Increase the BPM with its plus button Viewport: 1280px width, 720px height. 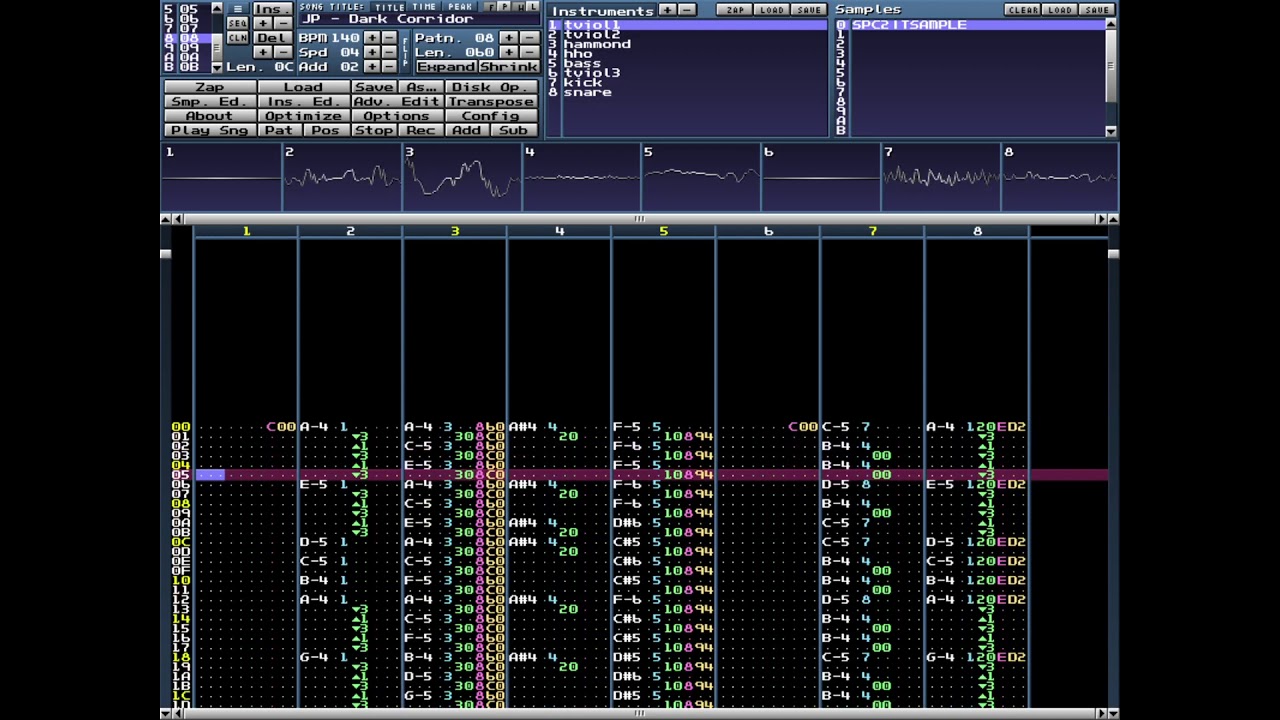(x=372, y=38)
